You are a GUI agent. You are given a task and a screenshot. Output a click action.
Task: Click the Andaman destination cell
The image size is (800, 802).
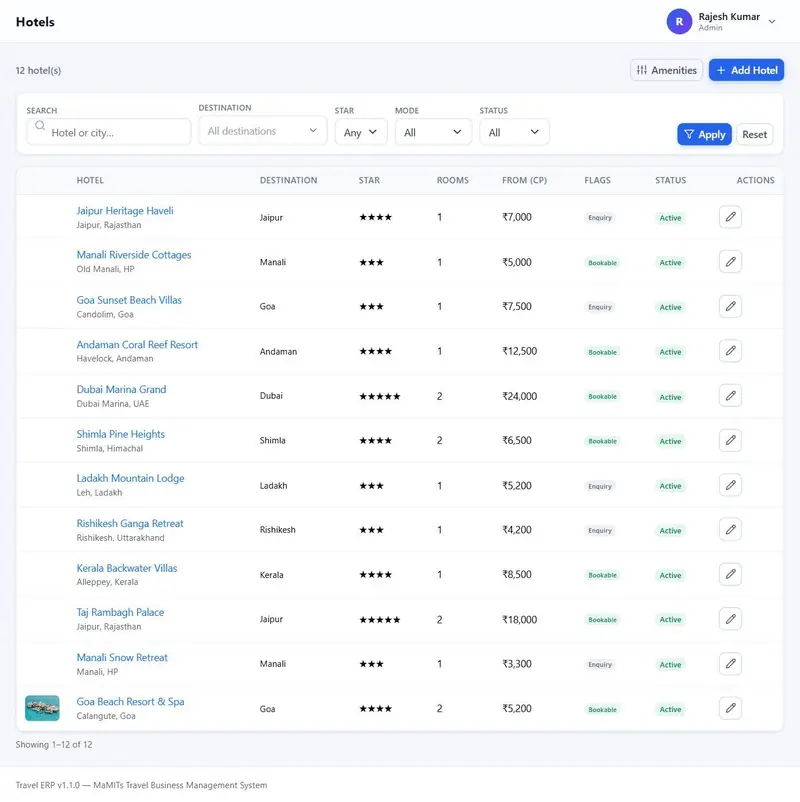pos(278,351)
